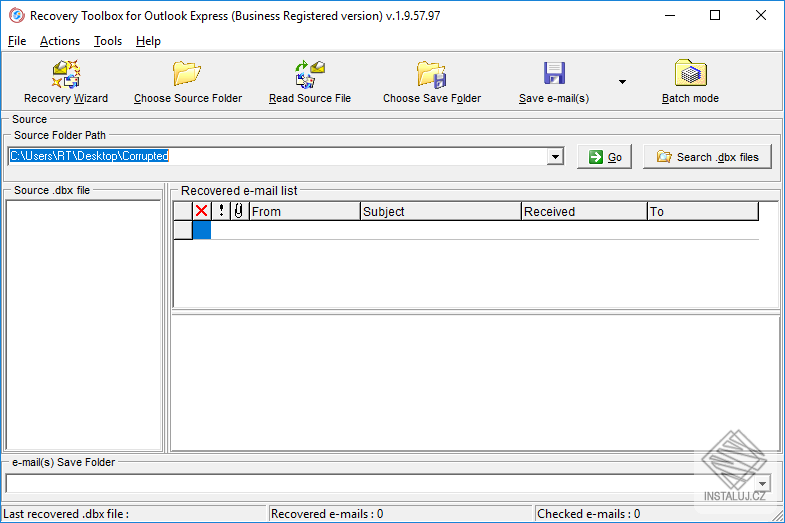Click the application icon in title bar

pyautogui.click(x=17, y=16)
